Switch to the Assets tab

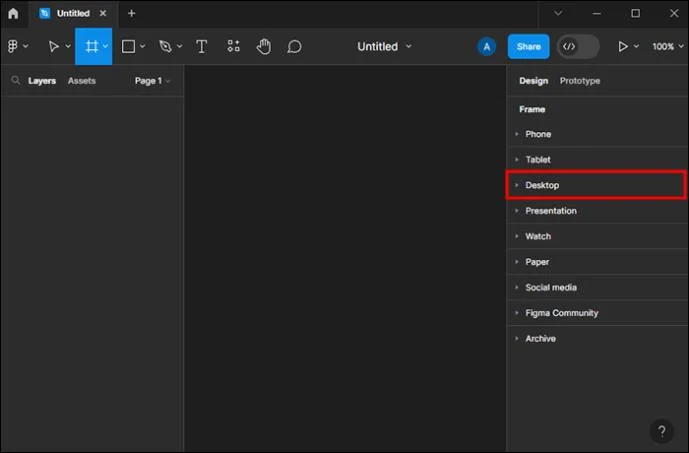82,81
